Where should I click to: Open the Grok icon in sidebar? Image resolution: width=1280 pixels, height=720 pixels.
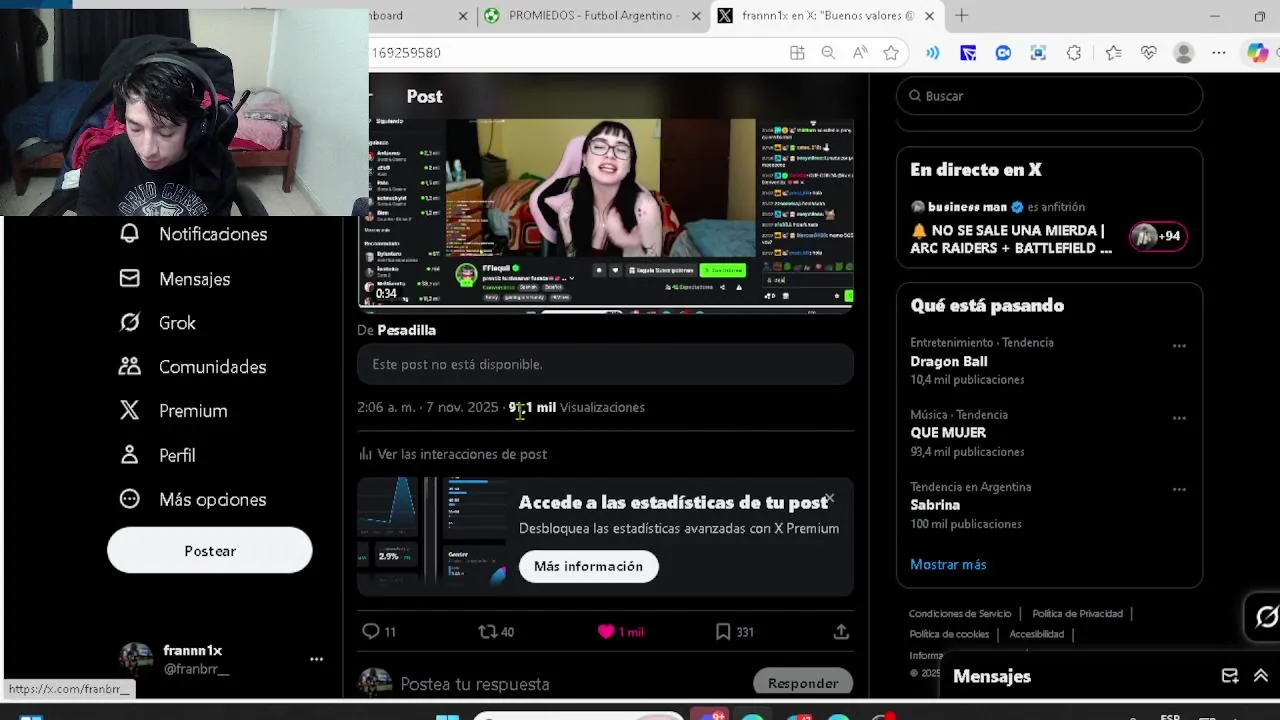(130, 322)
